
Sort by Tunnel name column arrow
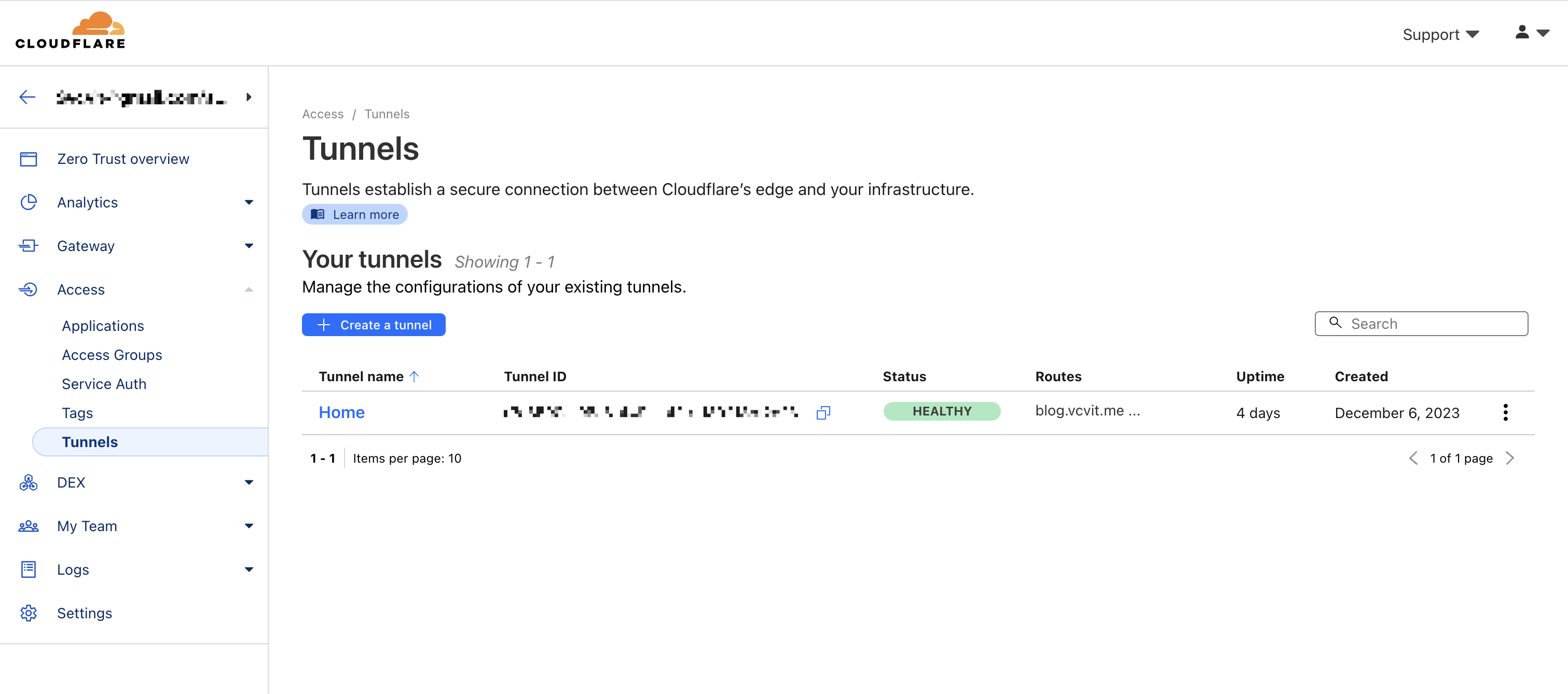click(x=415, y=377)
